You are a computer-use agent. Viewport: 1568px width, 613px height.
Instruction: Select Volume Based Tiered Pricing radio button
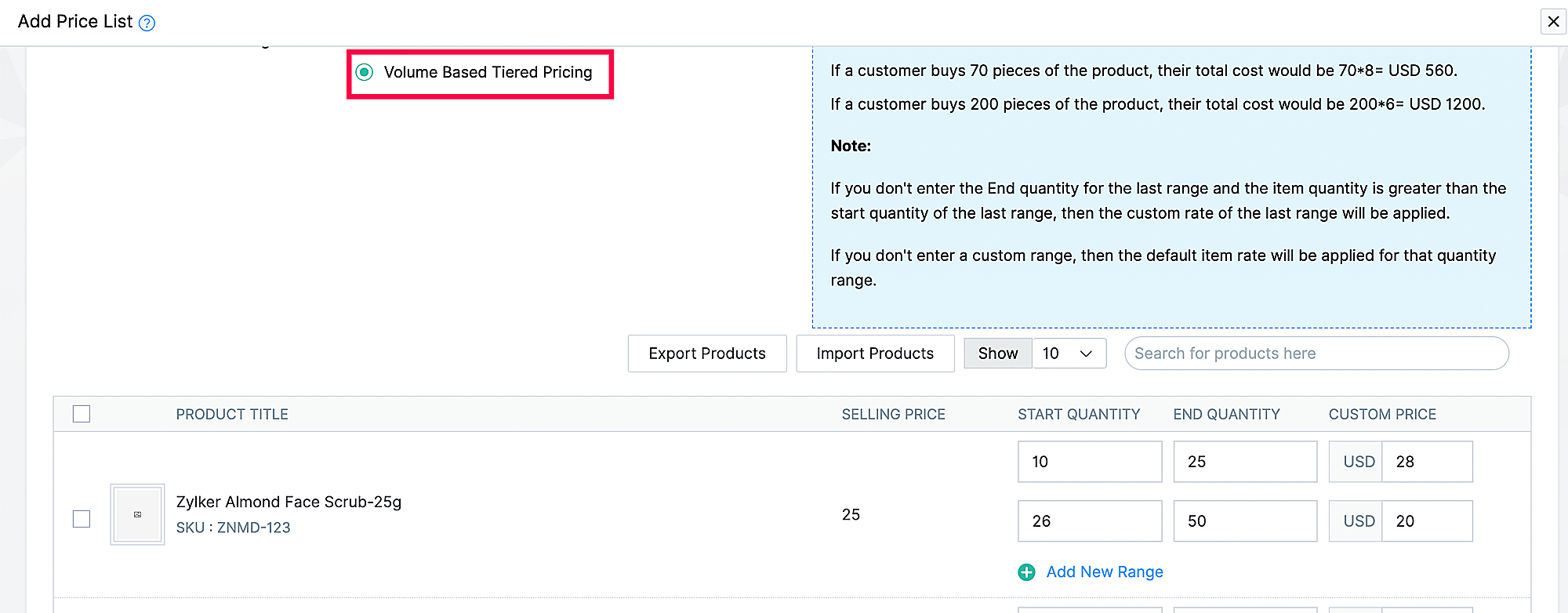pyautogui.click(x=365, y=72)
